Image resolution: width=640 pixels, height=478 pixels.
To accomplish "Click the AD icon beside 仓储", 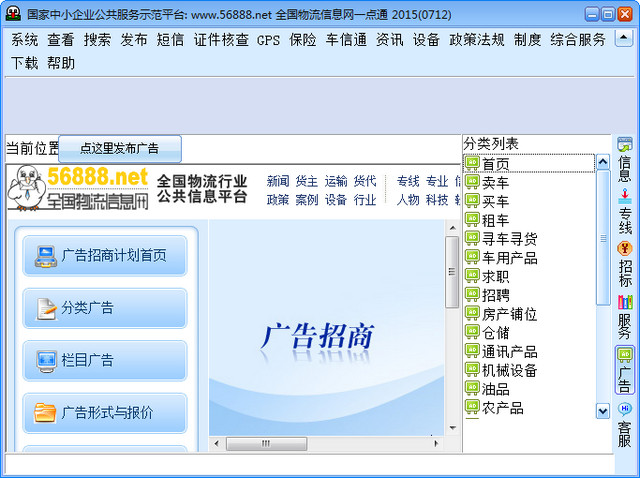I will pyautogui.click(x=472, y=332).
